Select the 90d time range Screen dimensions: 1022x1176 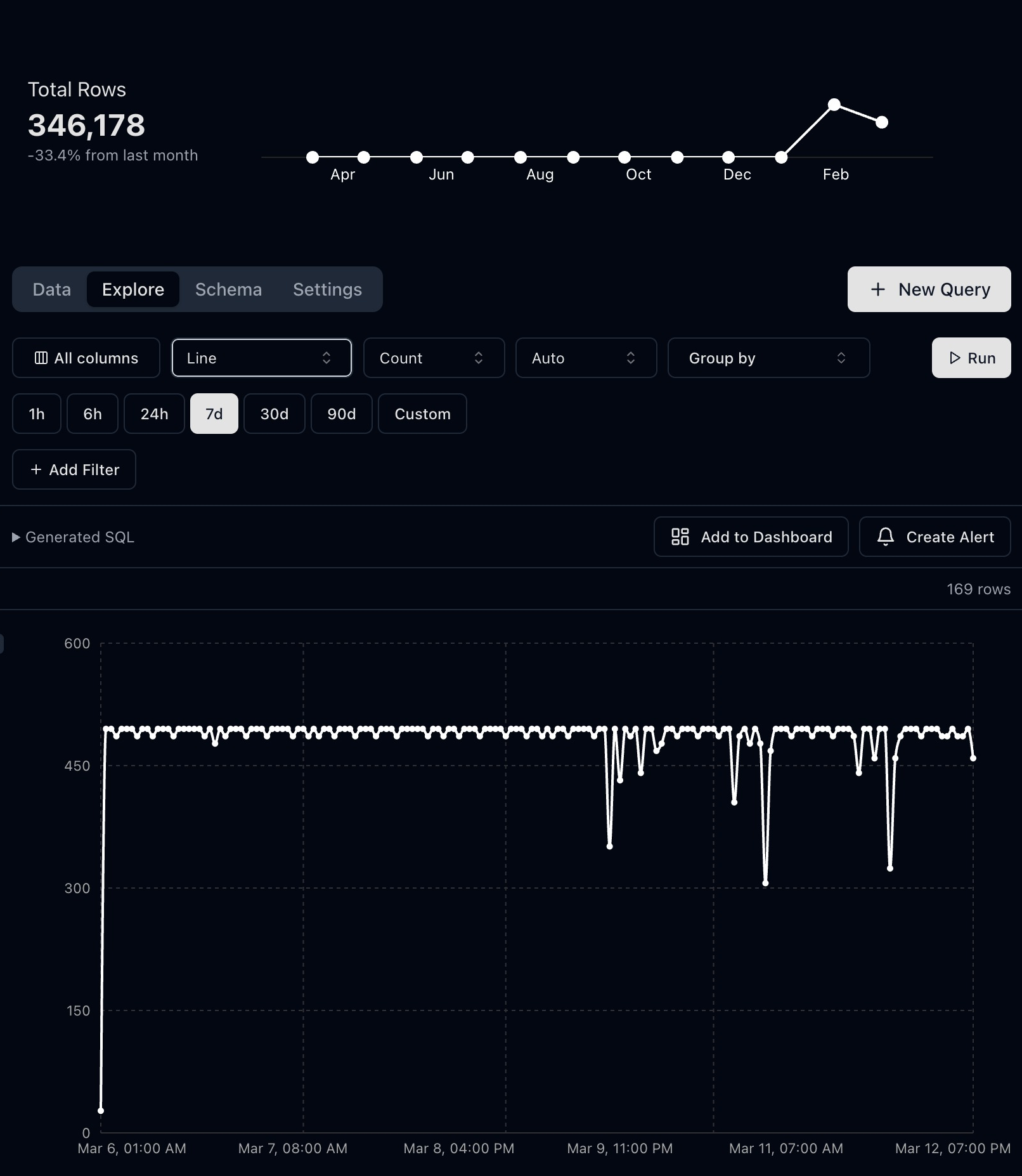click(341, 414)
